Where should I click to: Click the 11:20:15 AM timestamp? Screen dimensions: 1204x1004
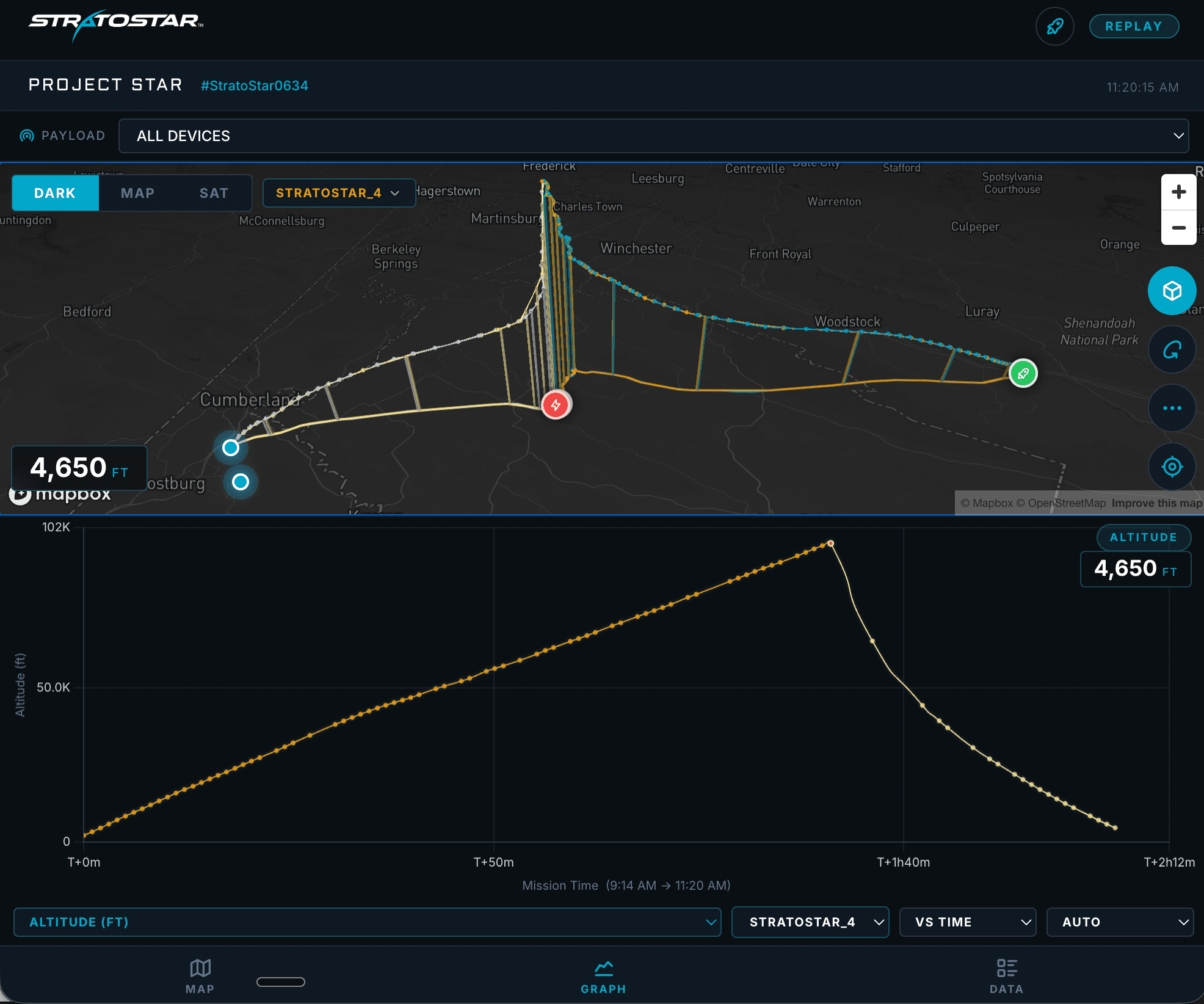click(1142, 87)
